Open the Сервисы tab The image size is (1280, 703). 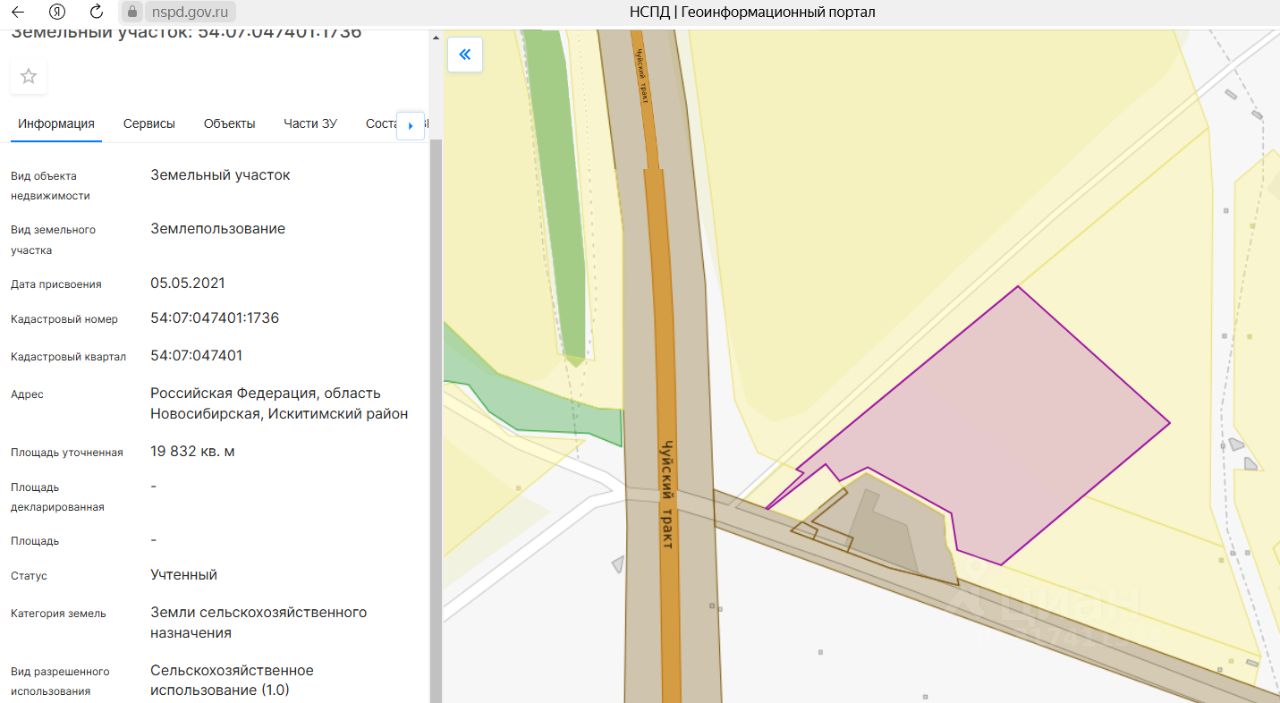pyautogui.click(x=149, y=124)
